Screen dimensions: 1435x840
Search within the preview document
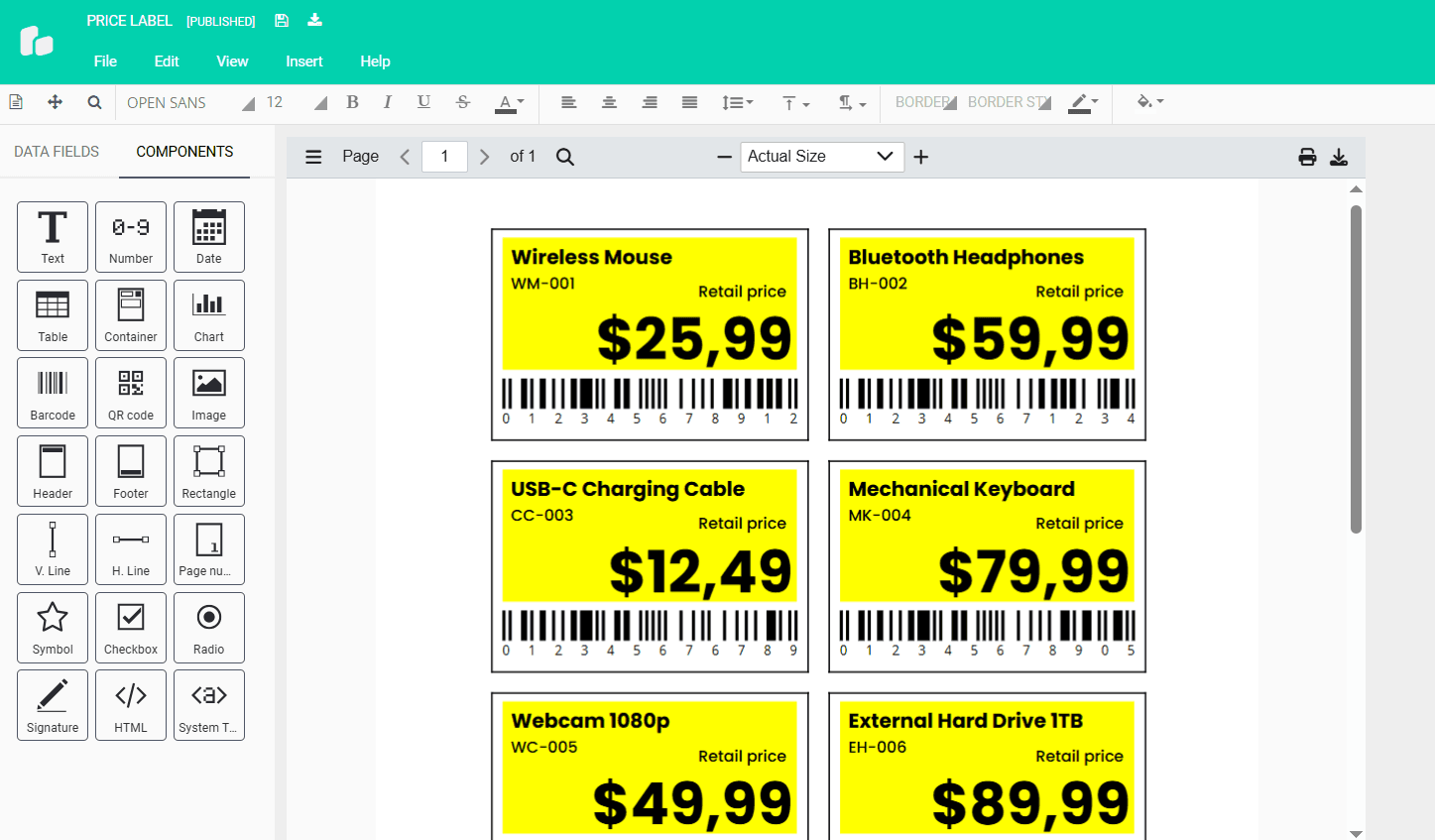click(565, 157)
